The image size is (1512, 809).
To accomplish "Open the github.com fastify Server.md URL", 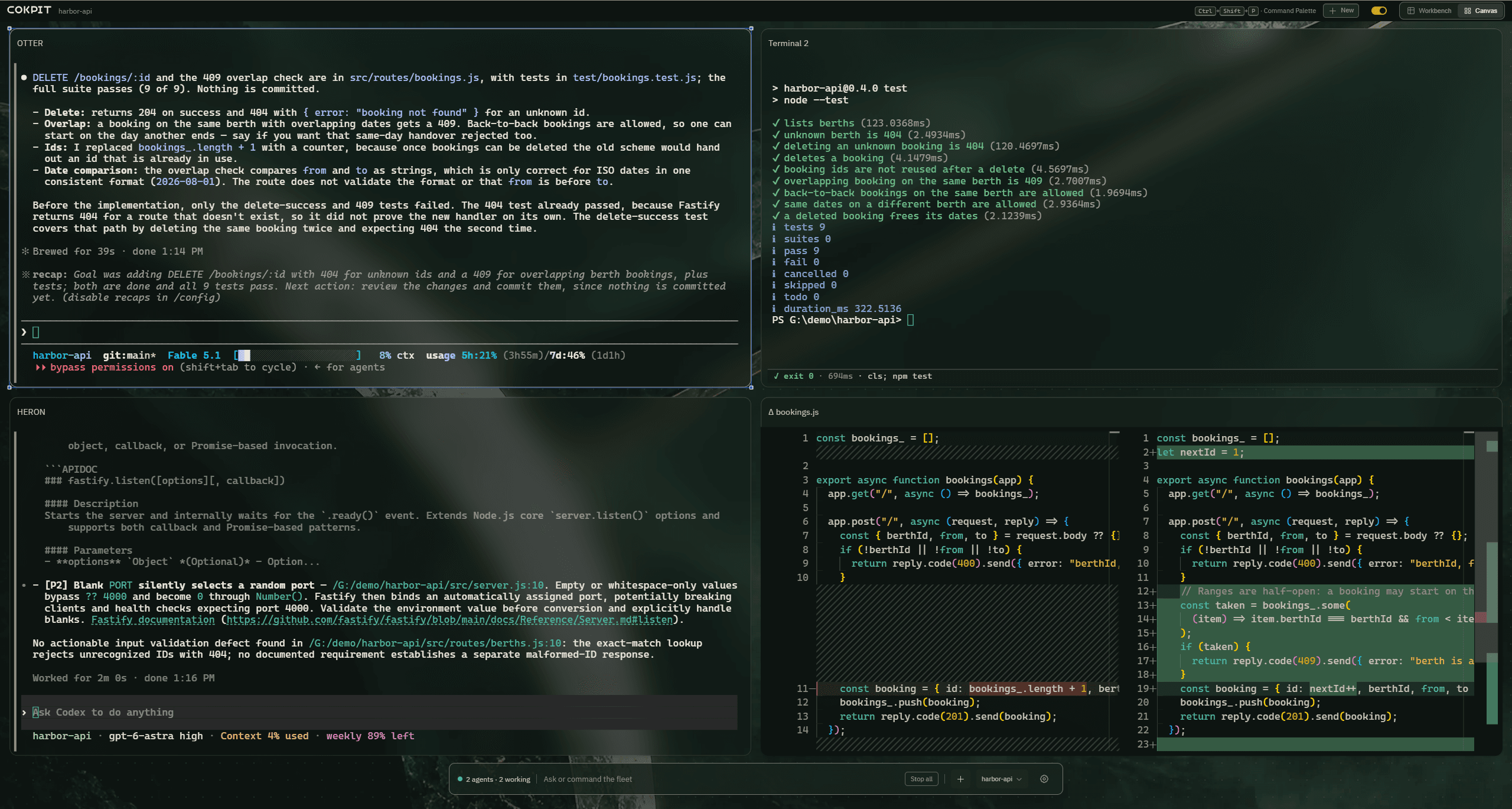I will click(449, 619).
